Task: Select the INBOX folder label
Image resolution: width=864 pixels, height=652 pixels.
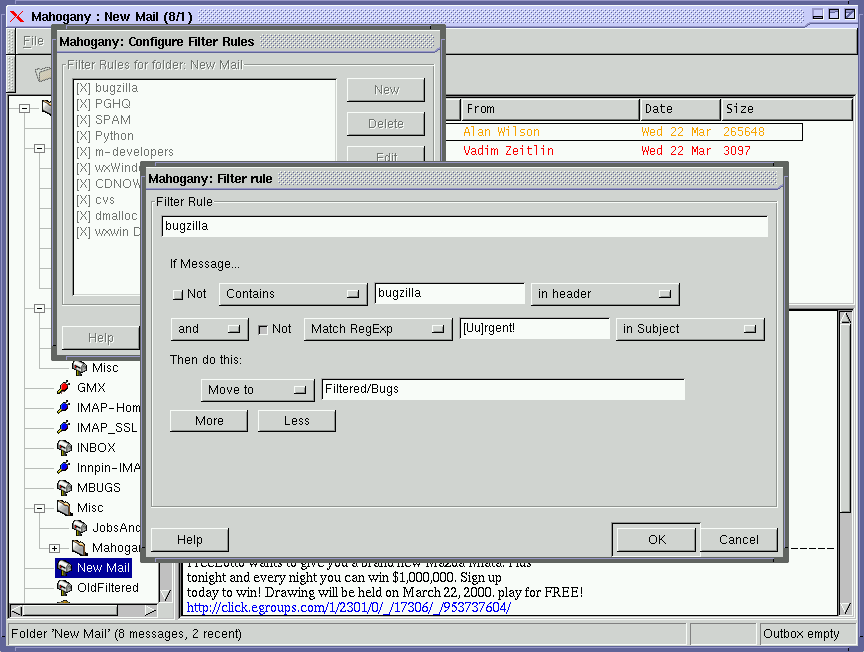Action: tap(96, 448)
